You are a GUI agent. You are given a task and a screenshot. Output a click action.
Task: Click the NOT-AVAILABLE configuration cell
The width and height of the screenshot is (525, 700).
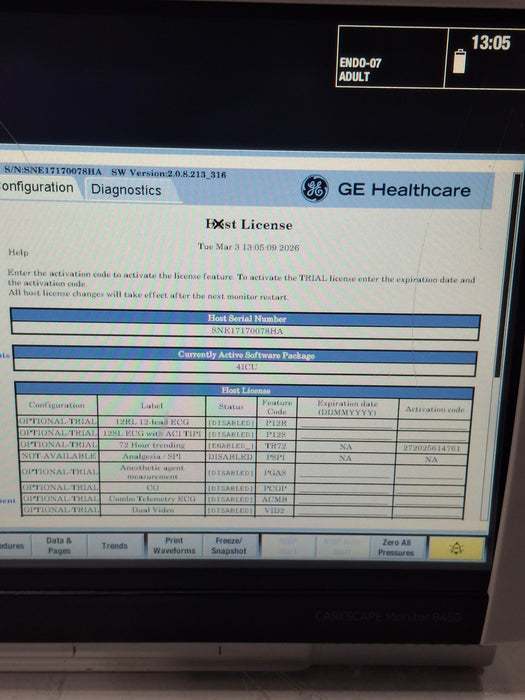(59, 456)
